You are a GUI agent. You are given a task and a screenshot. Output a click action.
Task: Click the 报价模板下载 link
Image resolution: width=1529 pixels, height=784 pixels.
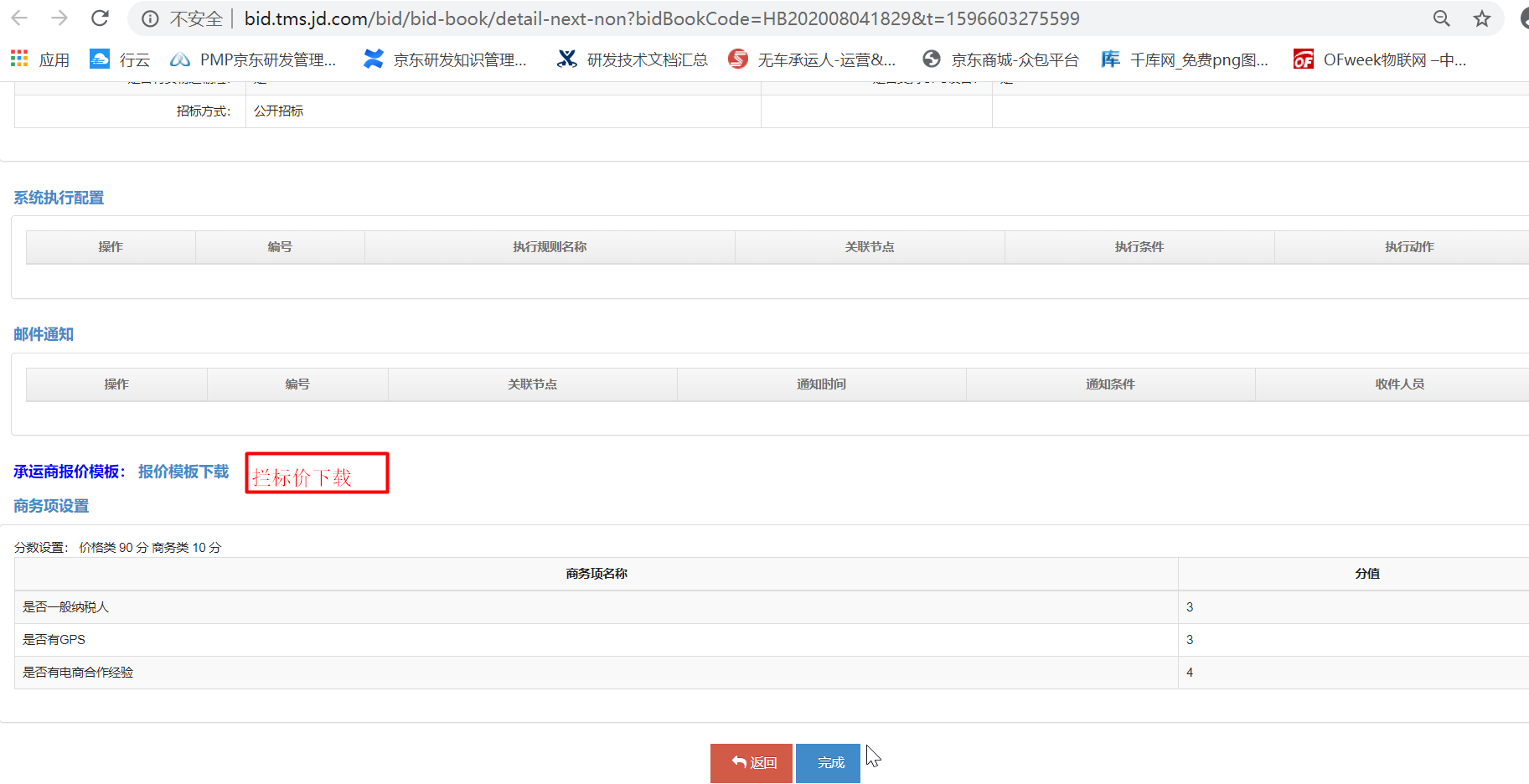[183, 472]
